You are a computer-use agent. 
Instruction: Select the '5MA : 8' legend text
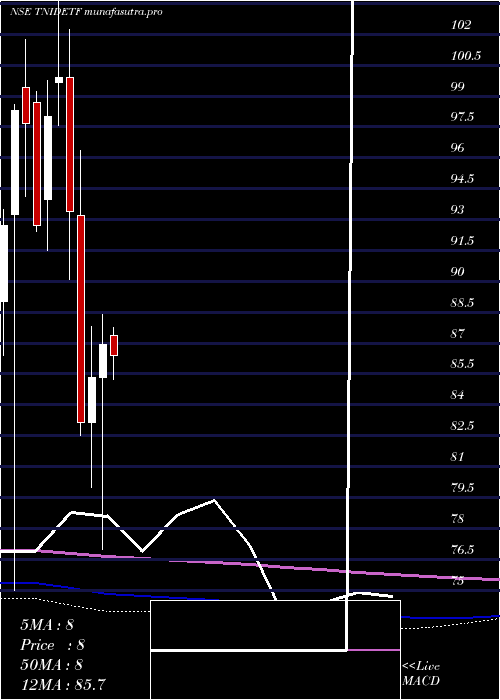[x=47, y=625]
